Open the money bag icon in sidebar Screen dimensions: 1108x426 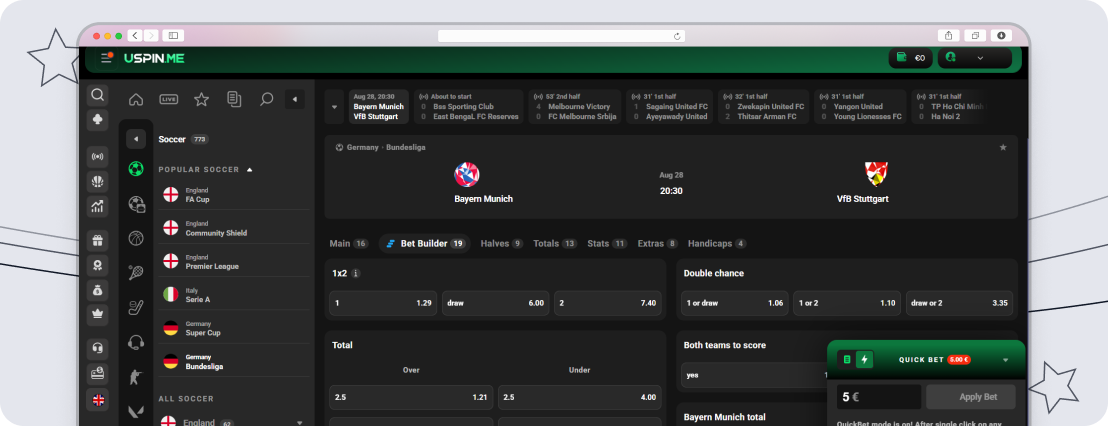coord(98,290)
